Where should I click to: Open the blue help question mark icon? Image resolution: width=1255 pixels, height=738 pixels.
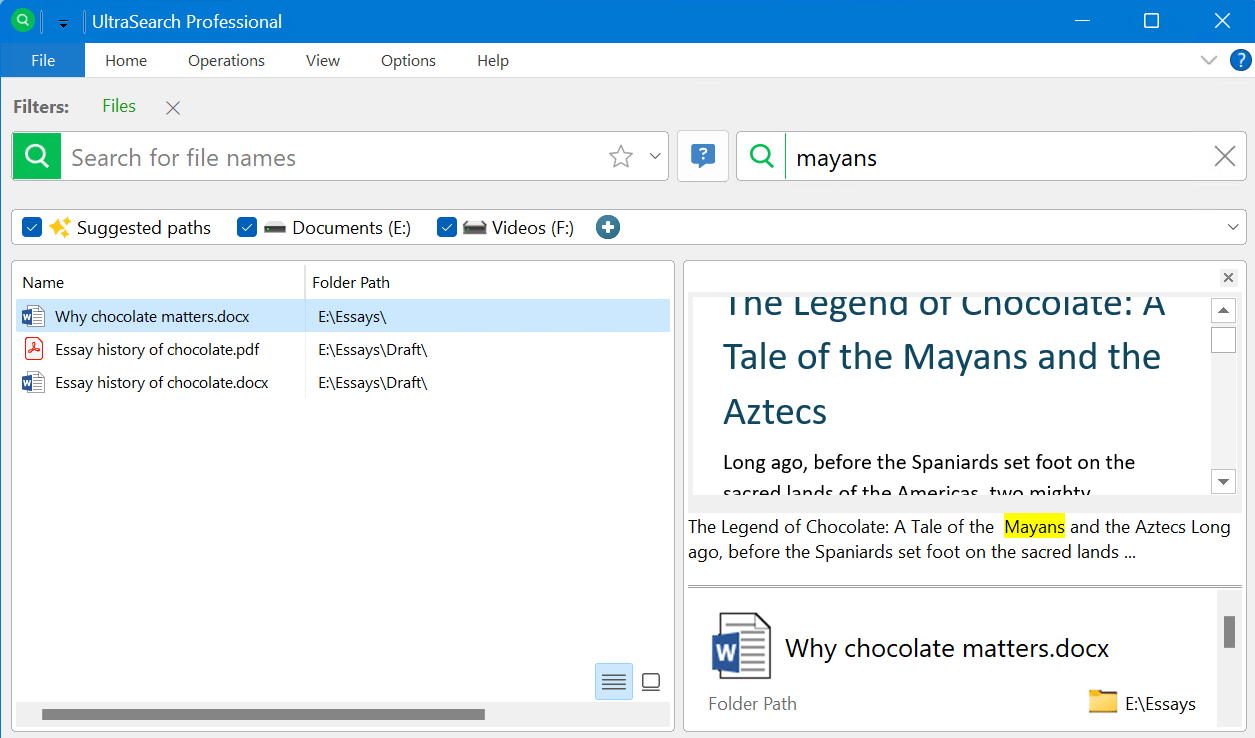tap(1240, 60)
